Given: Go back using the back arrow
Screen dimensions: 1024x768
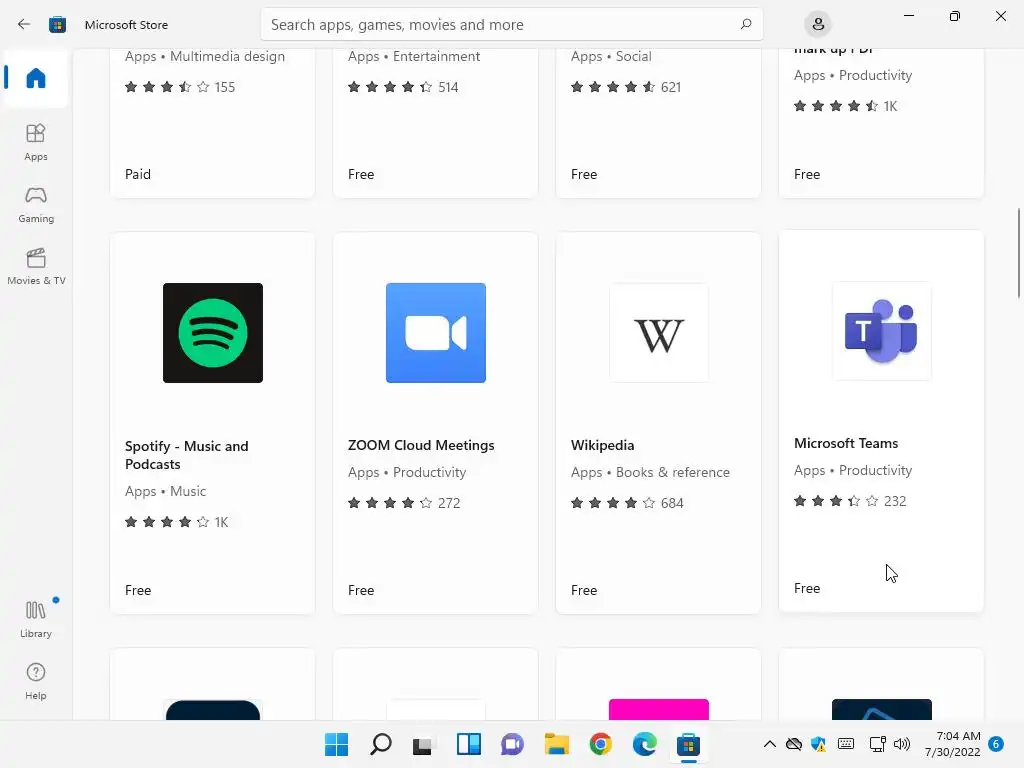Looking at the screenshot, I should tap(24, 24).
